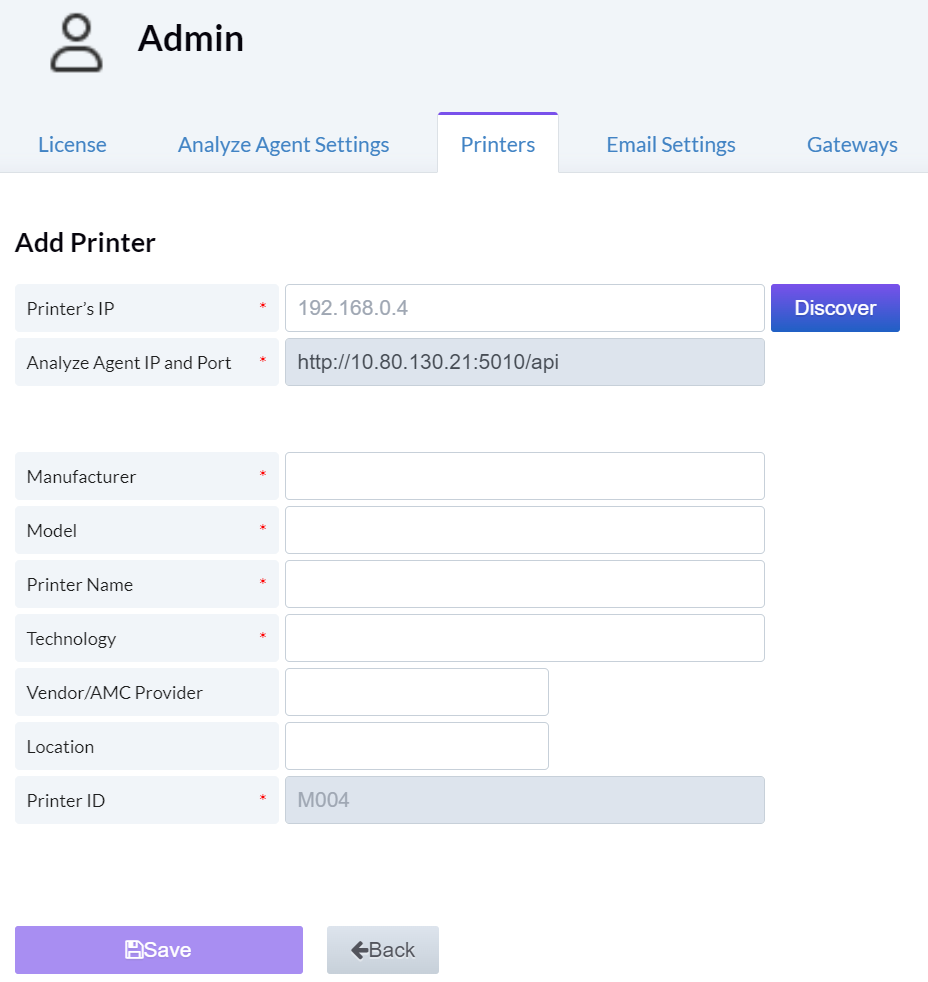Click the Technology label

tap(71, 639)
